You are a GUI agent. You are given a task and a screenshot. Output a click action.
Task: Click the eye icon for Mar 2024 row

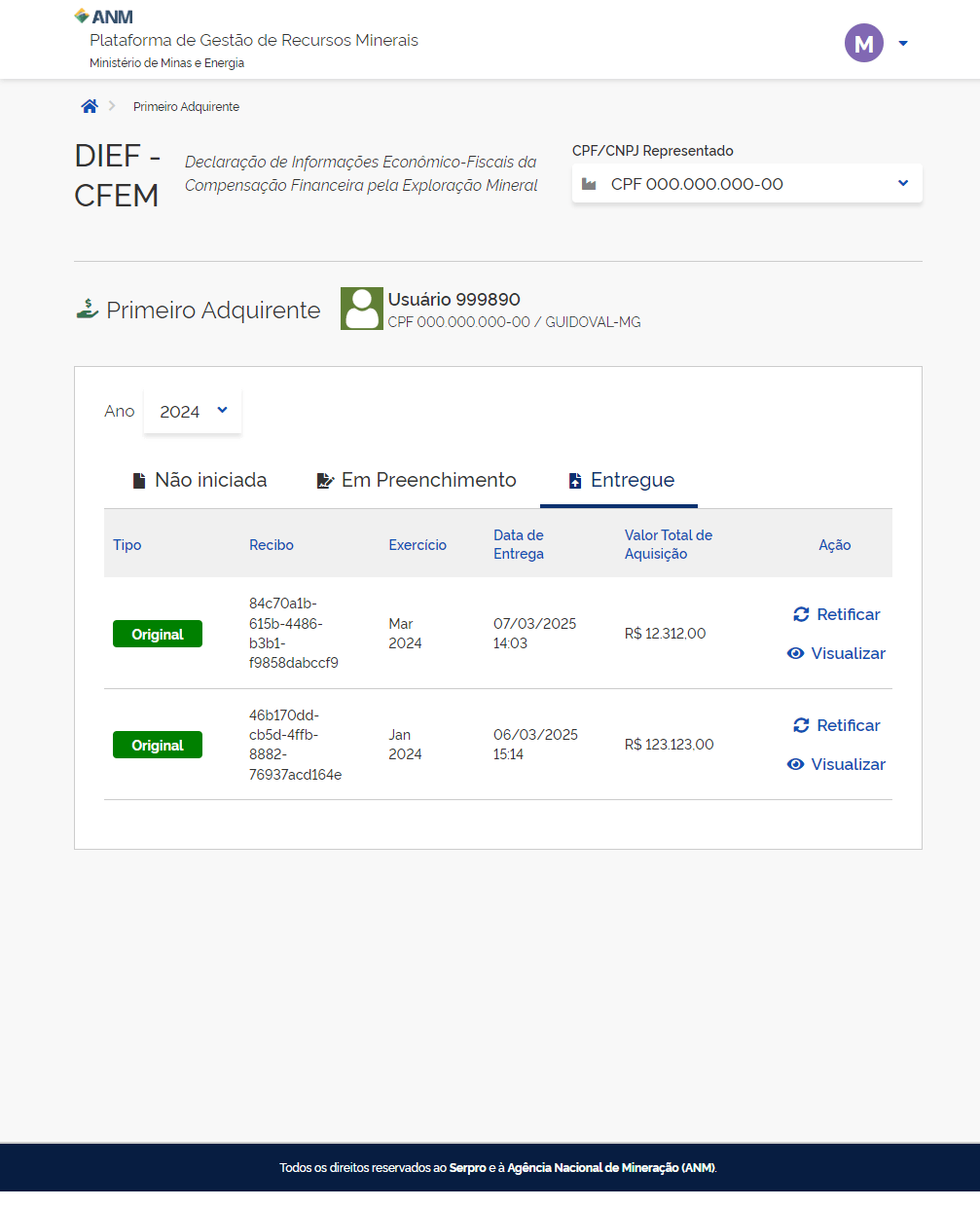click(795, 653)
